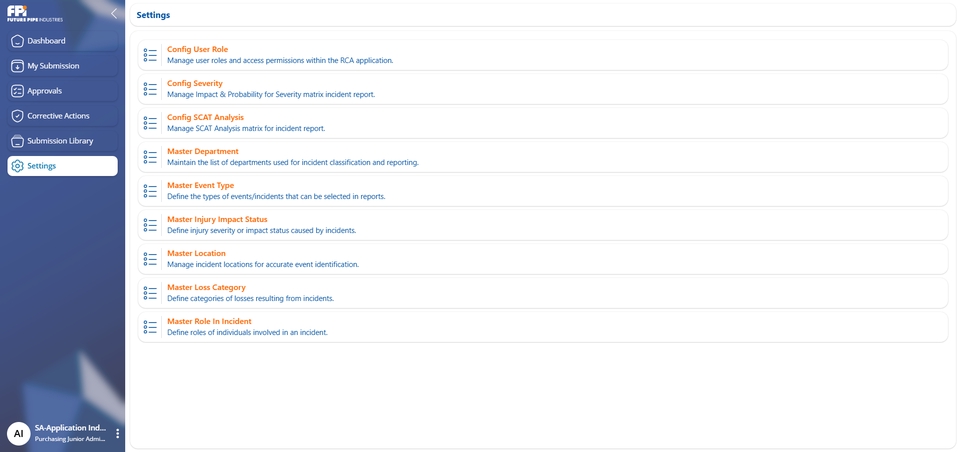Click the Corrective Actions shield icon
The image size is (960, 452).
[x=18, y=116]
